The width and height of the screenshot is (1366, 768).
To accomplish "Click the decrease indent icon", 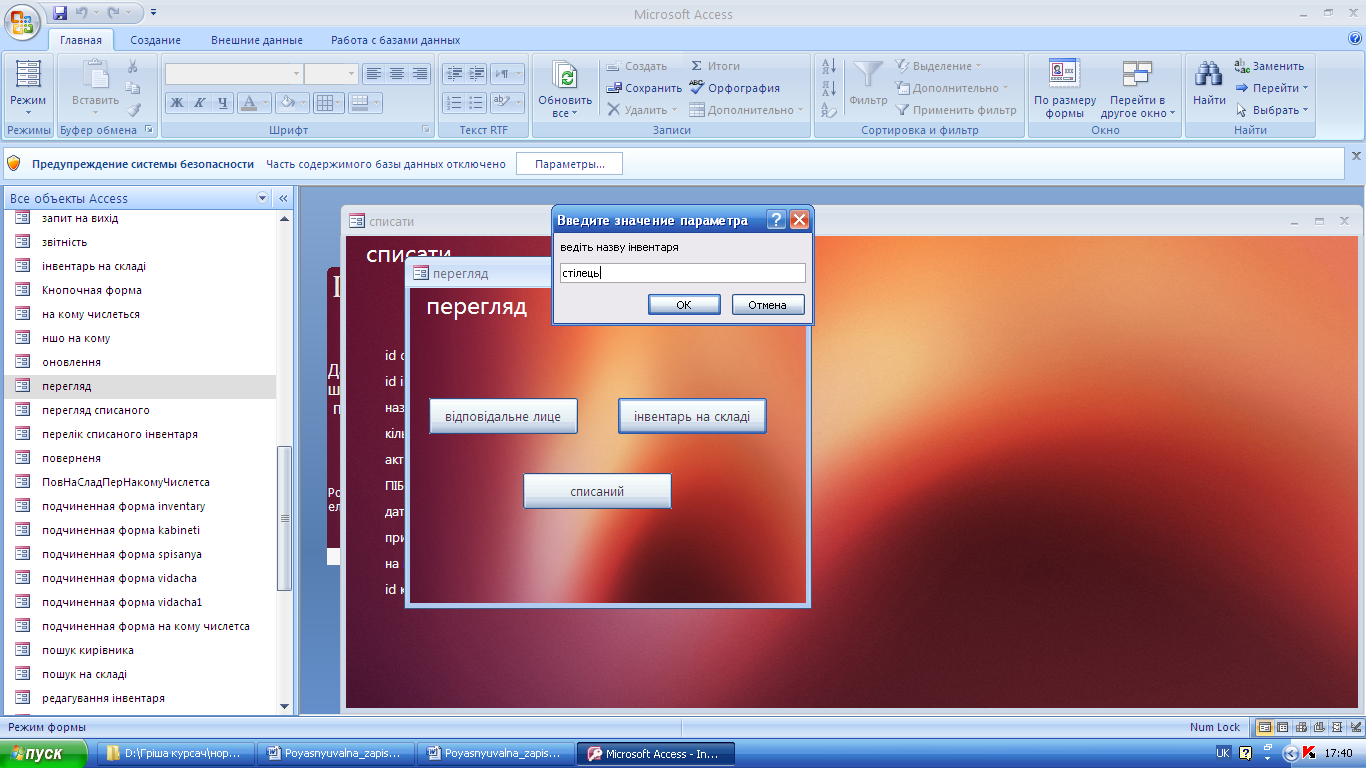I will 453,73.
